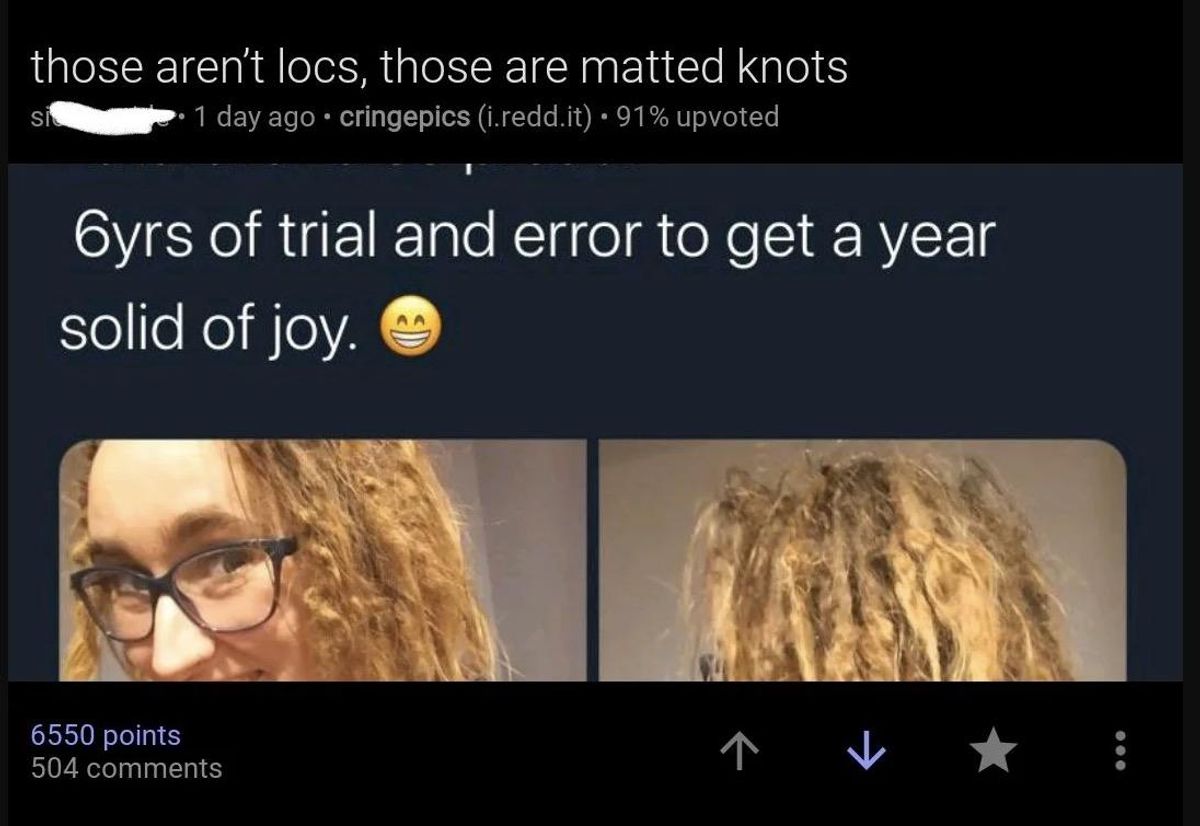This screenshot has width=1200, height=826.
Task: Downvote the post with the purple down arrow
Action: [863, 751]
